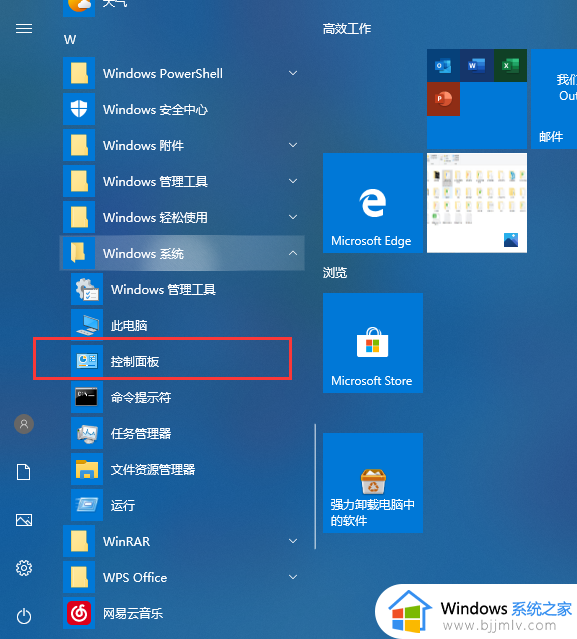The width and height of the screenshot is (577, 639).
Task: Click the sub-item Windows 管理工具 gear icon
Action: click(87, 289)
